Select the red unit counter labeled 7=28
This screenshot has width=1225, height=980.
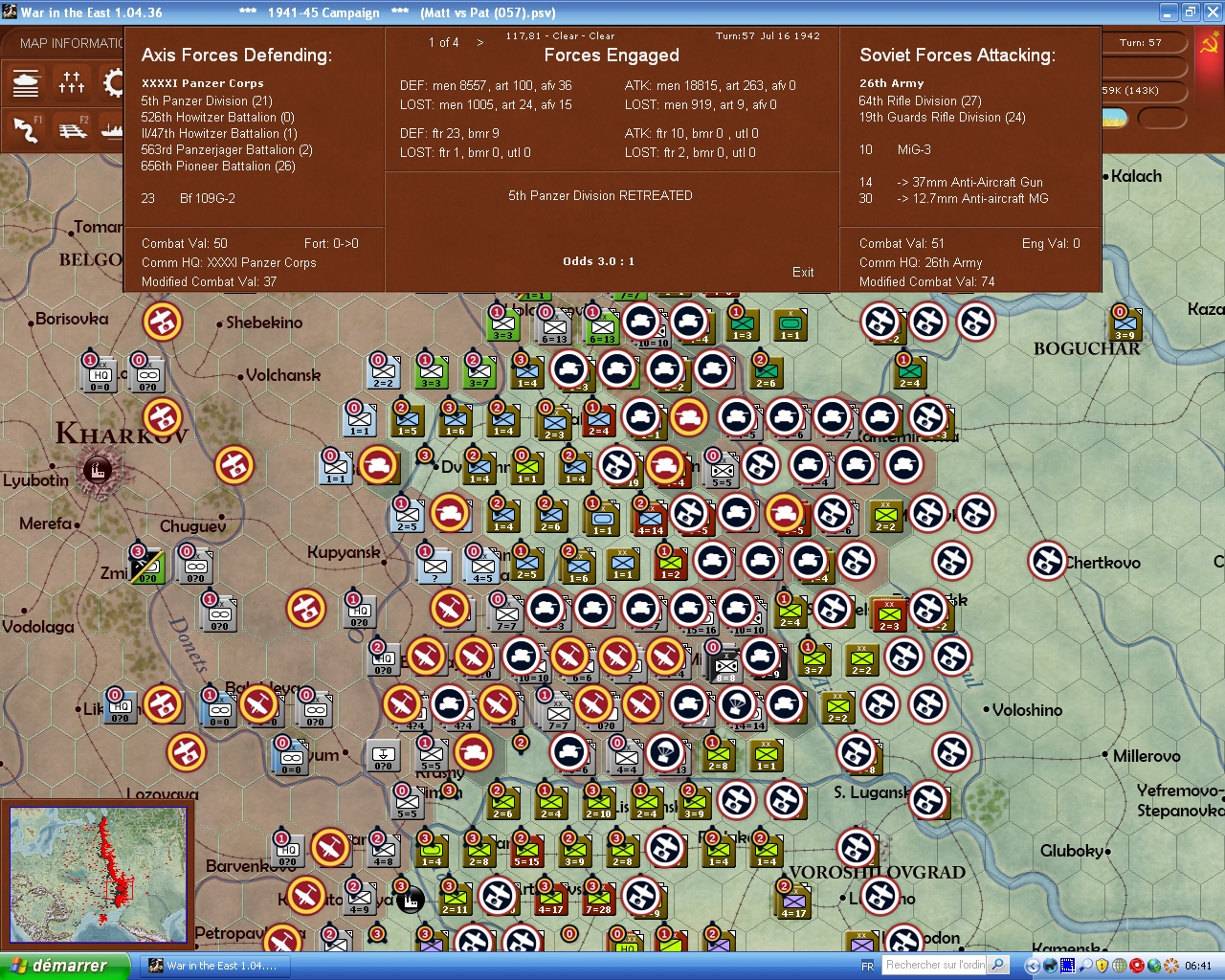(x=598, y=897)
